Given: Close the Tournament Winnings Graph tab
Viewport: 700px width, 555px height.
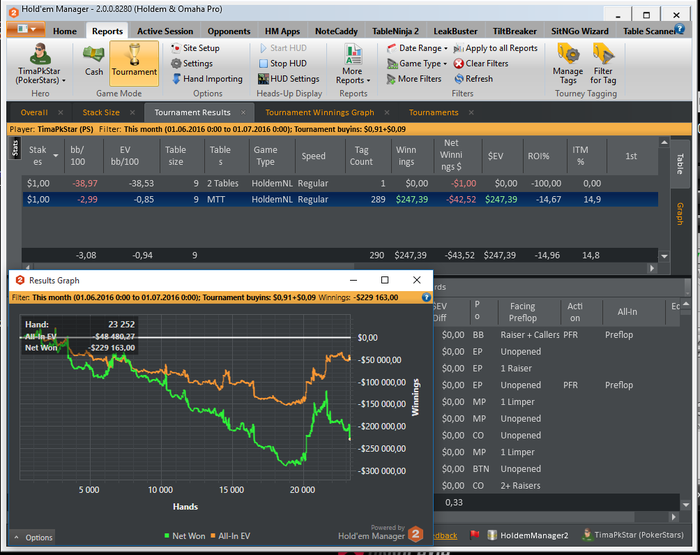Looking at the screenshot, I should point(387,113).
